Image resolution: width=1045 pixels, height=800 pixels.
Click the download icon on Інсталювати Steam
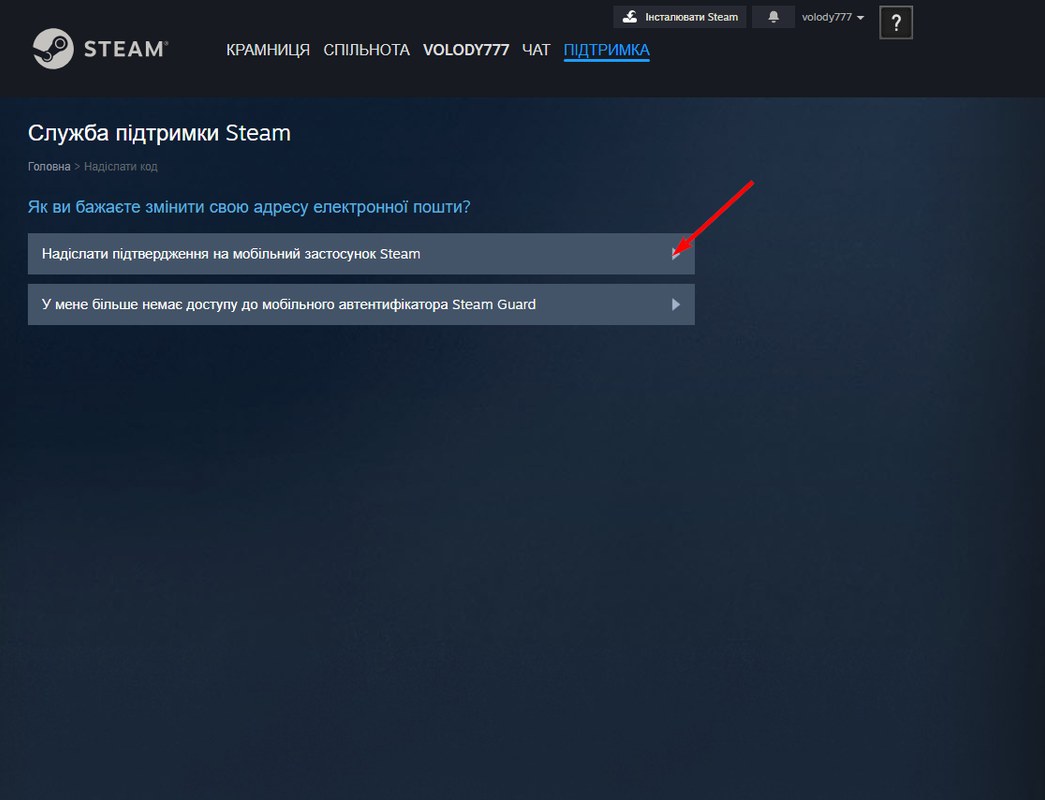(x=630, y=17)
